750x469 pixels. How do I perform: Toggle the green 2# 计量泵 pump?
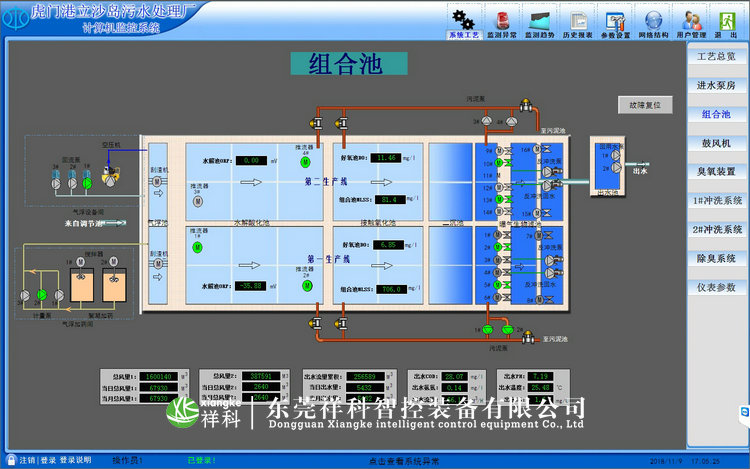[x=41, y=294]
